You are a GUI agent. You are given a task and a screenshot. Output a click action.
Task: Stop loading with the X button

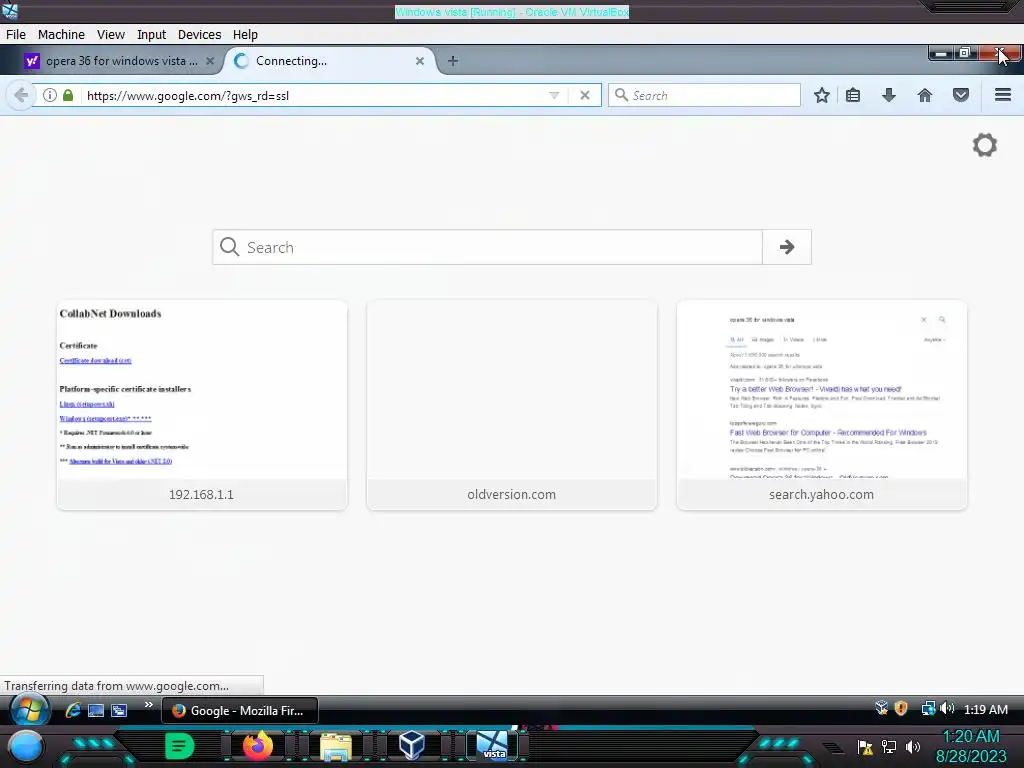pyautogui.click(x=584, y=95)
